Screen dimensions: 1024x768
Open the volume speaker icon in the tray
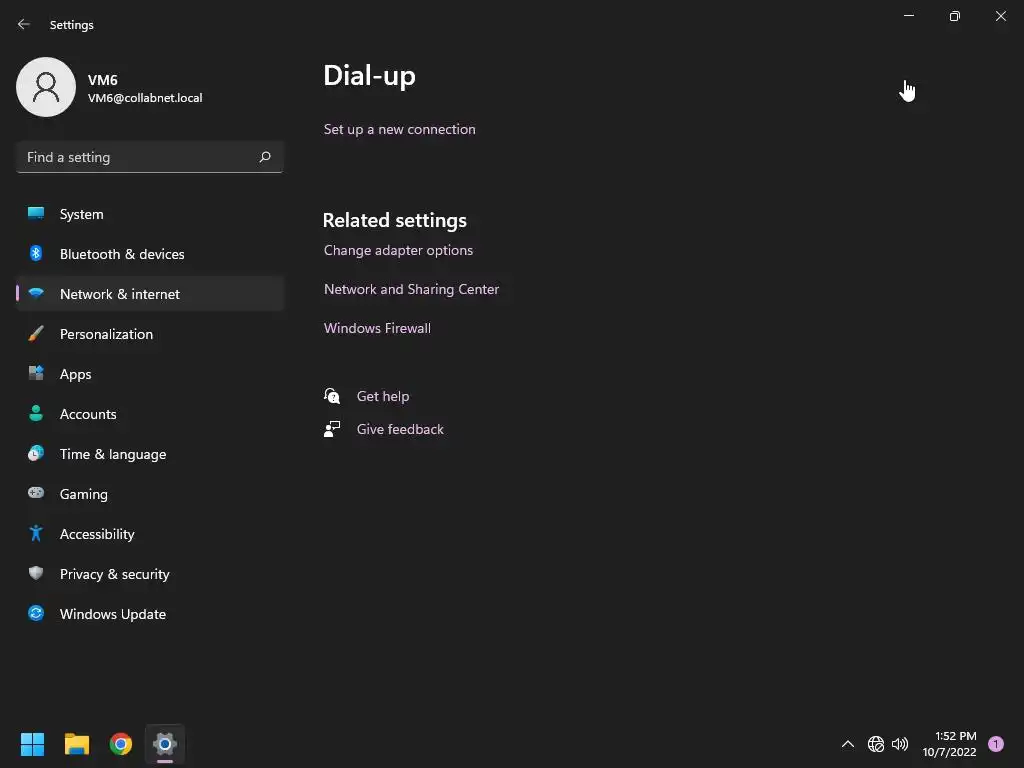pyautogui.click(x=900, y=744)
